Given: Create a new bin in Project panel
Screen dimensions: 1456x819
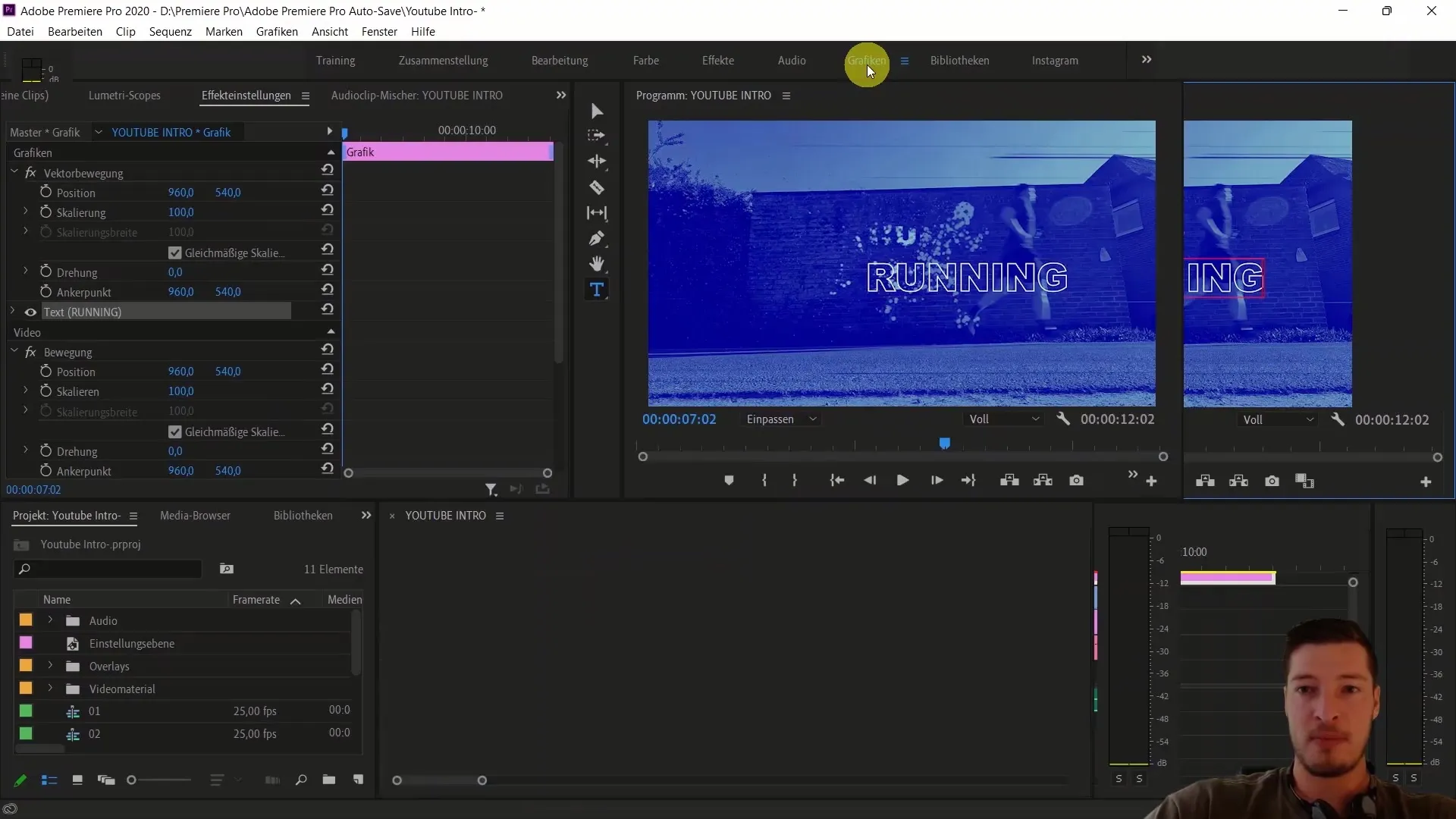Looking at the screenshot, I should tap(328, 780).
